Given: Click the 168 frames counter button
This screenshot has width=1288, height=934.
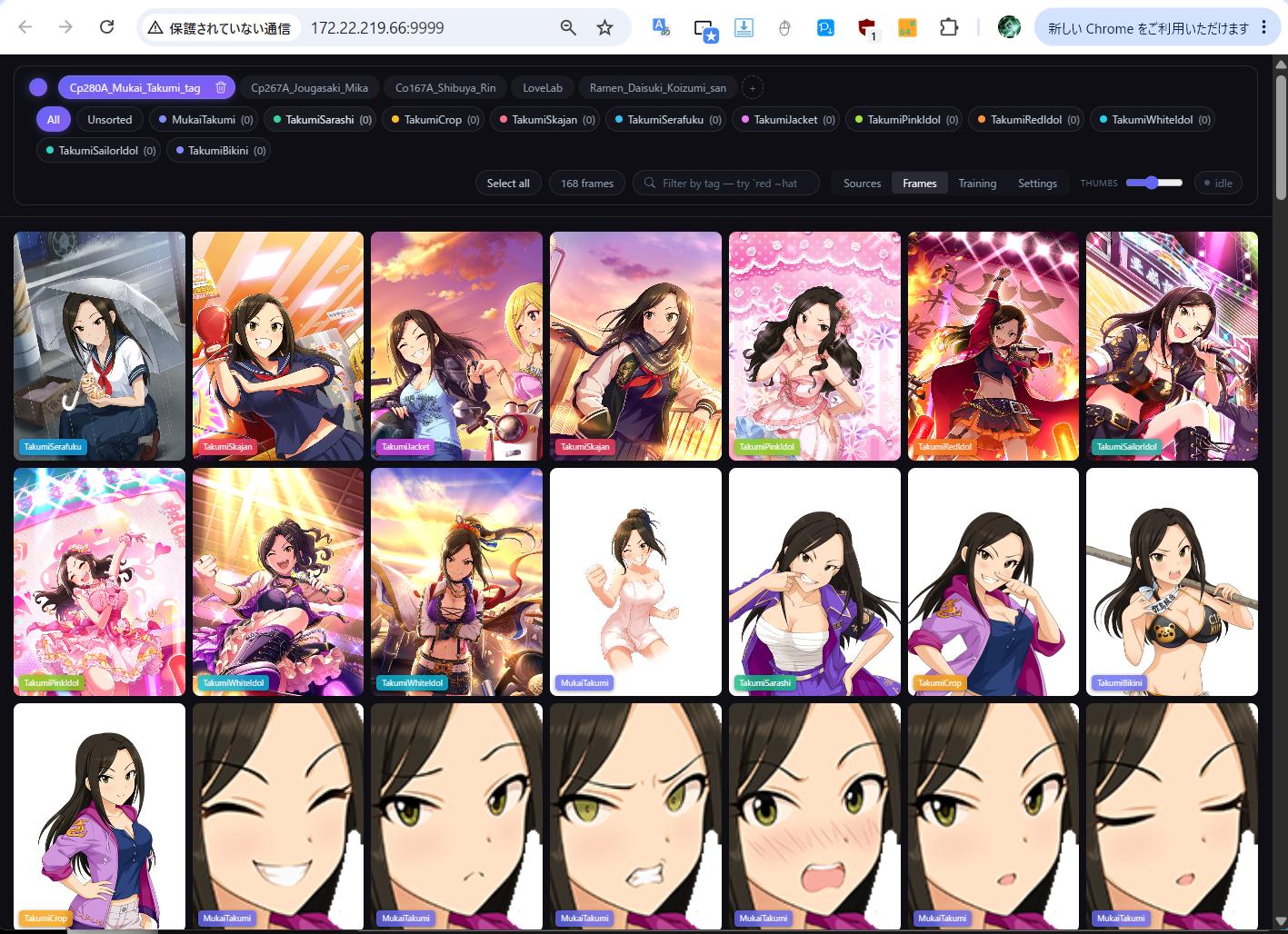Looking at the screenshot, I should click(x=587, y=184).
